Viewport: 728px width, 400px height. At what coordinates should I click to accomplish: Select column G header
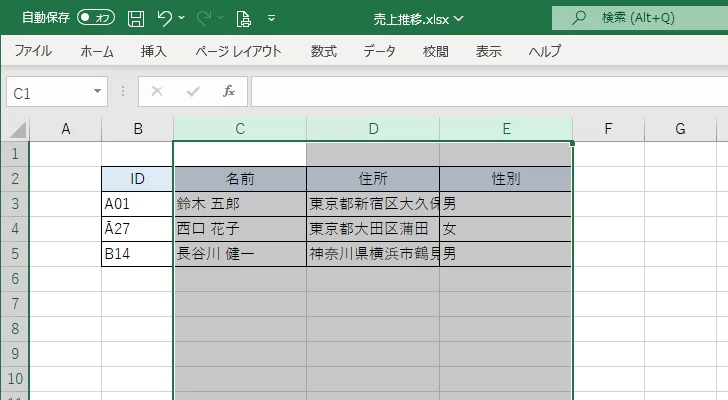point(680,129)
